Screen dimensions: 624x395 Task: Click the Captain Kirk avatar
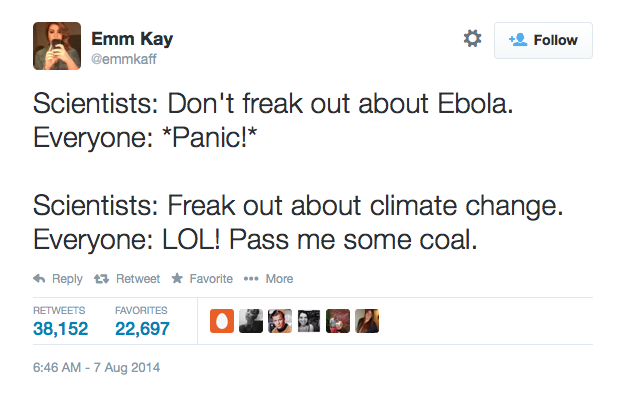[x=280, y=321]
